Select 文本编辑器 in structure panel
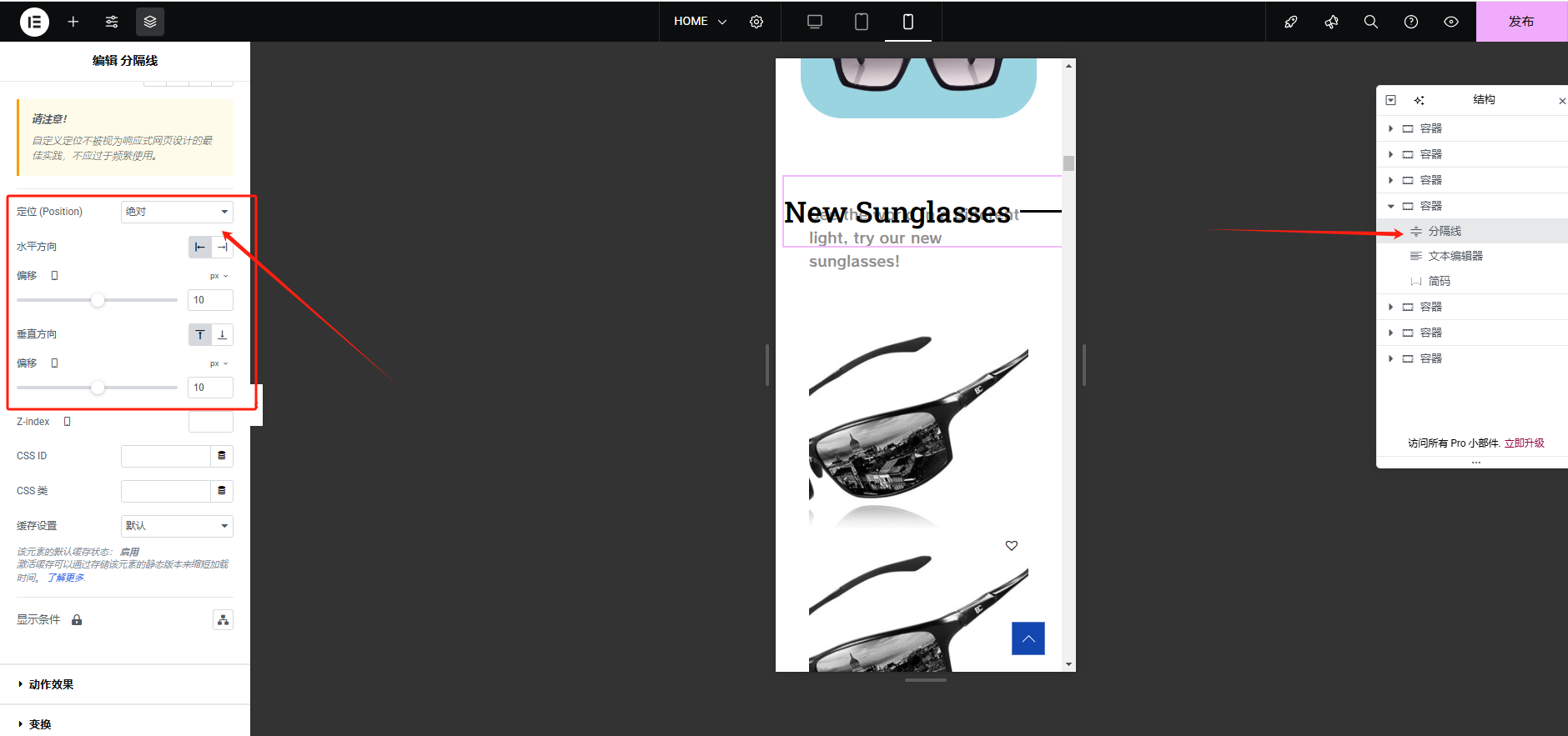The image size is (1568, 736). tap(1455, 256)
